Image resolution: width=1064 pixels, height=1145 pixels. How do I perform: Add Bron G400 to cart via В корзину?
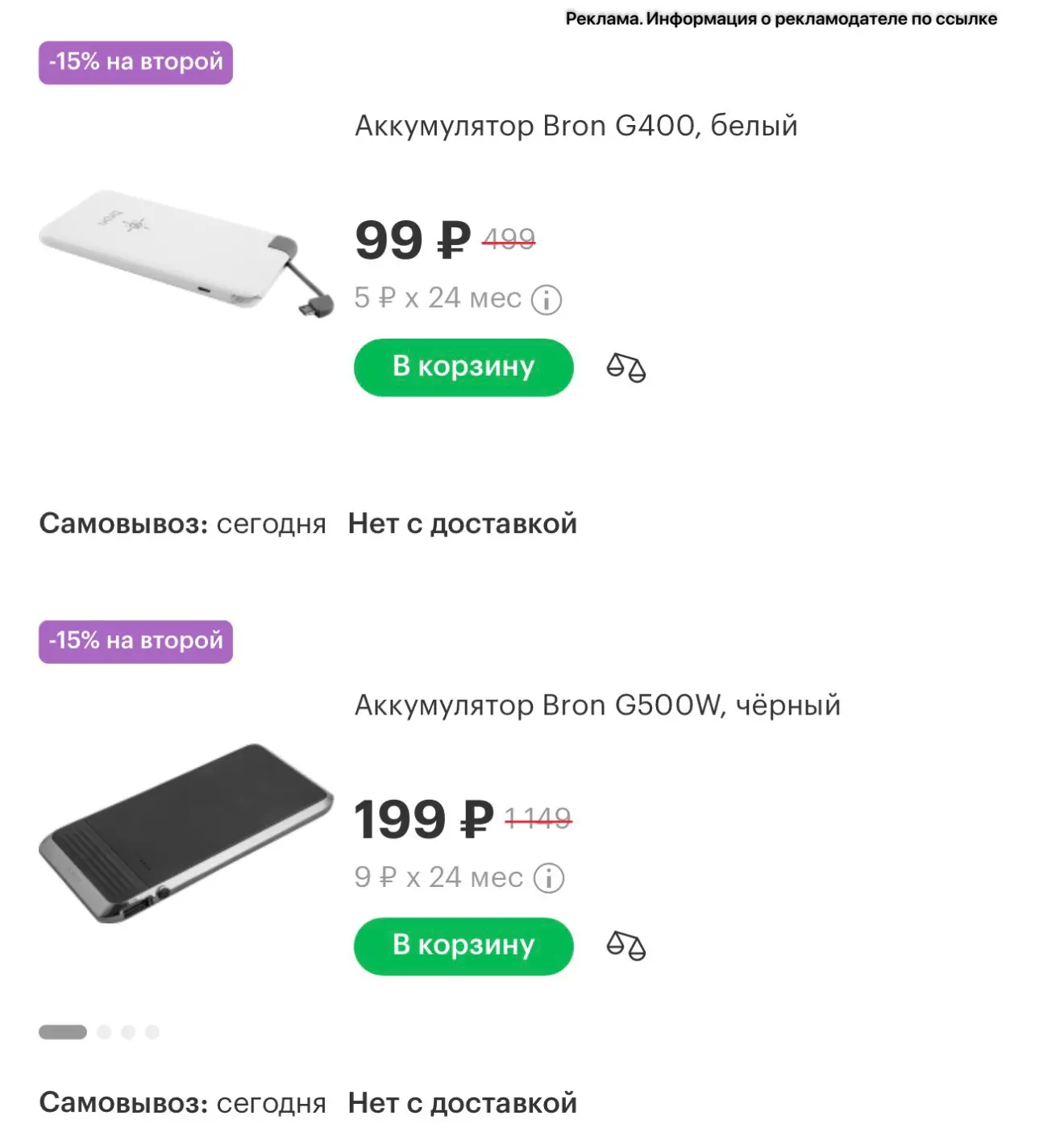click(463, 367)
